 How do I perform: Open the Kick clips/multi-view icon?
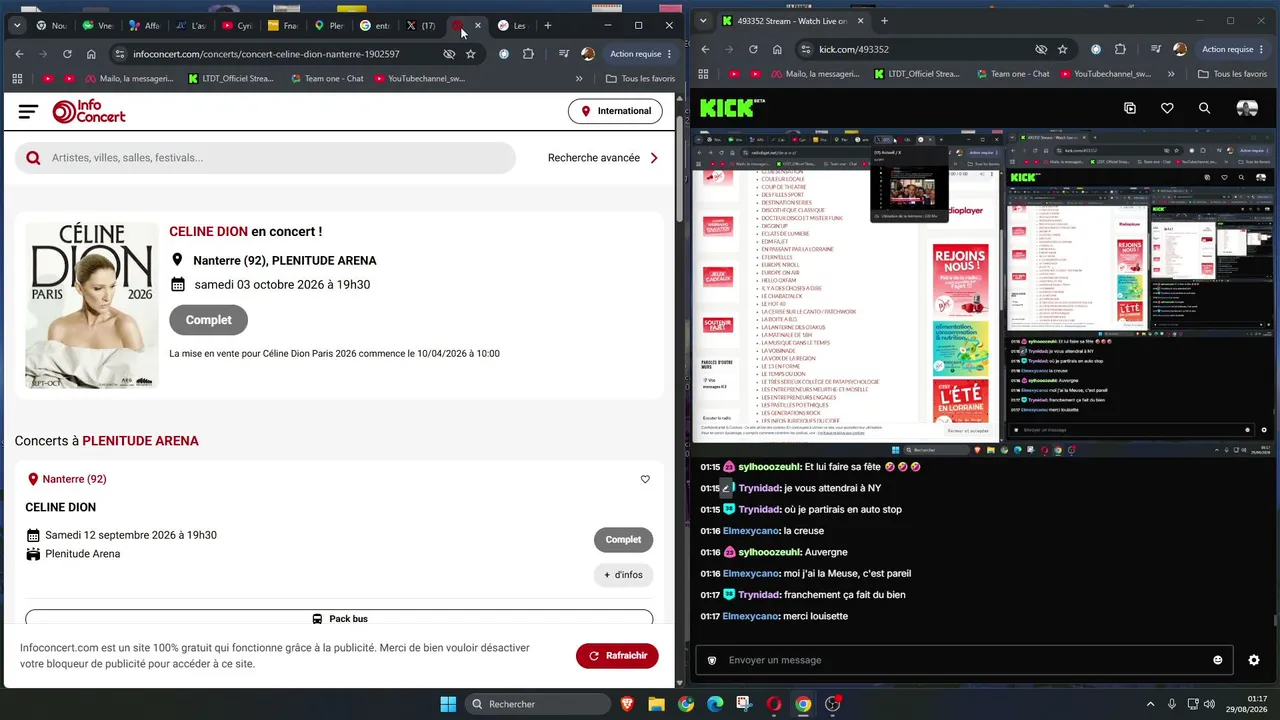pyautogui.click(x=1130, y=108)
